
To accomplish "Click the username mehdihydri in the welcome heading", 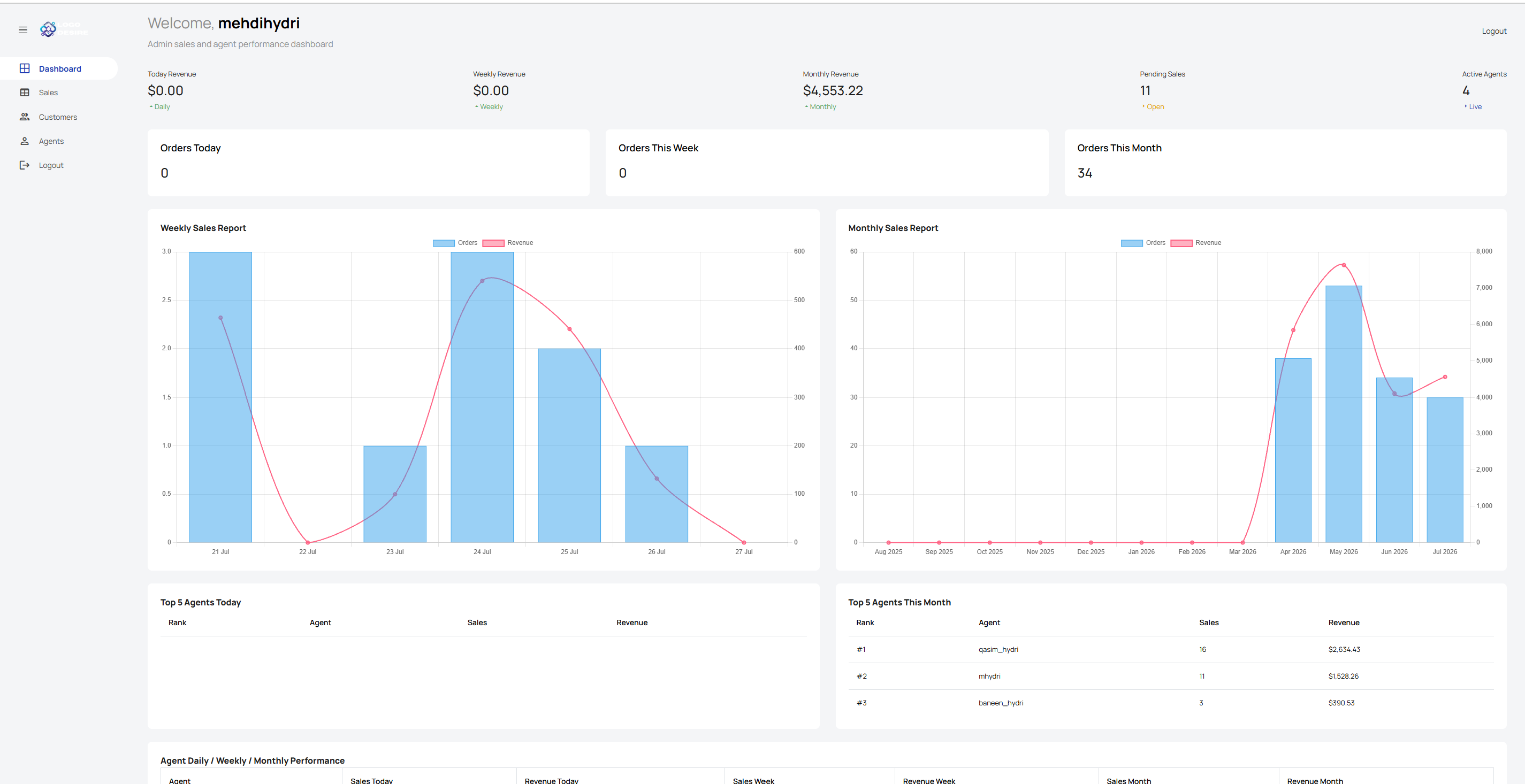I will pos(258,24).
